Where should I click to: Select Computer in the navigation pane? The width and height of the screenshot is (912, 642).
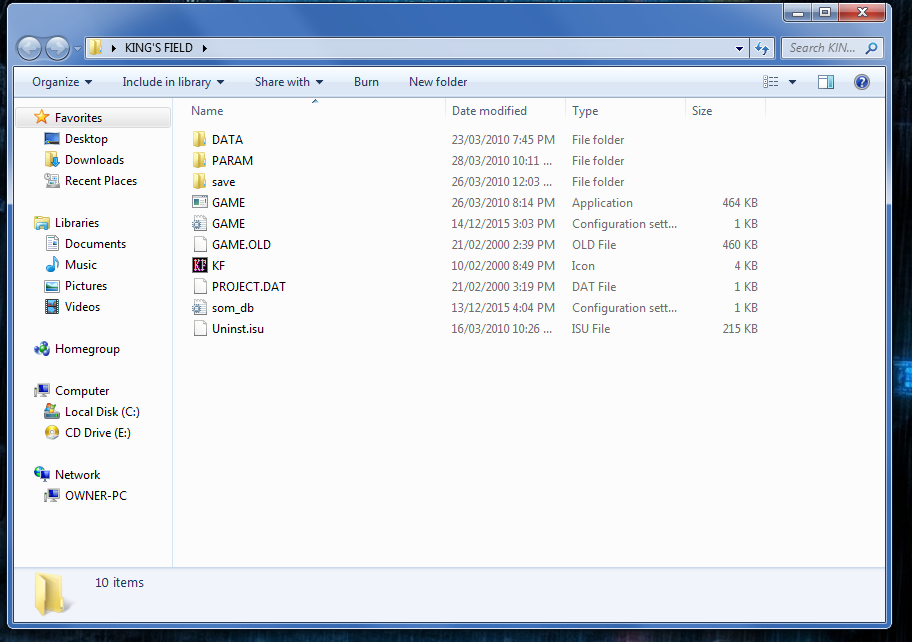coord(82,391)
